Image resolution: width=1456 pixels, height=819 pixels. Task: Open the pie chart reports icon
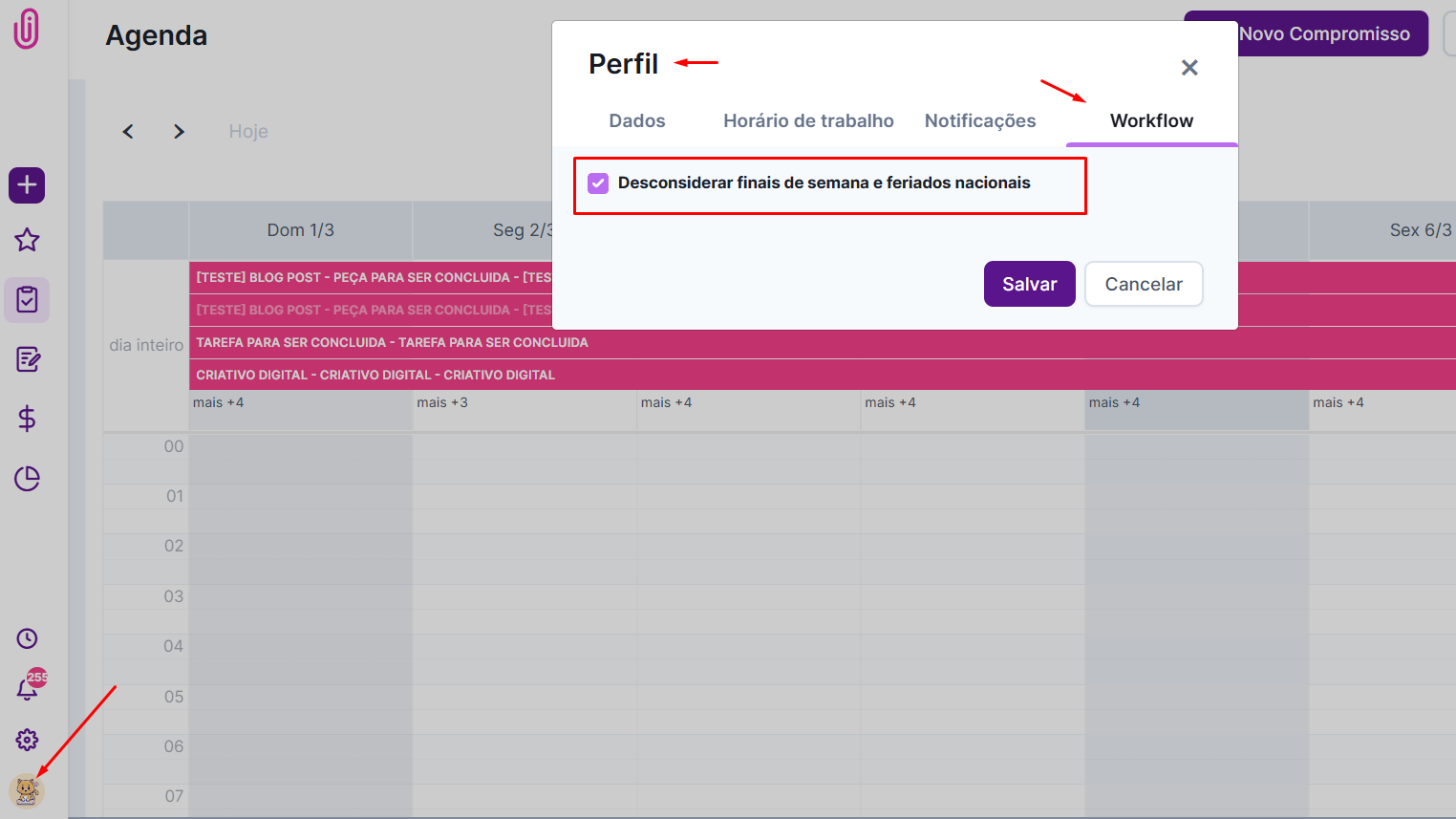27,479
